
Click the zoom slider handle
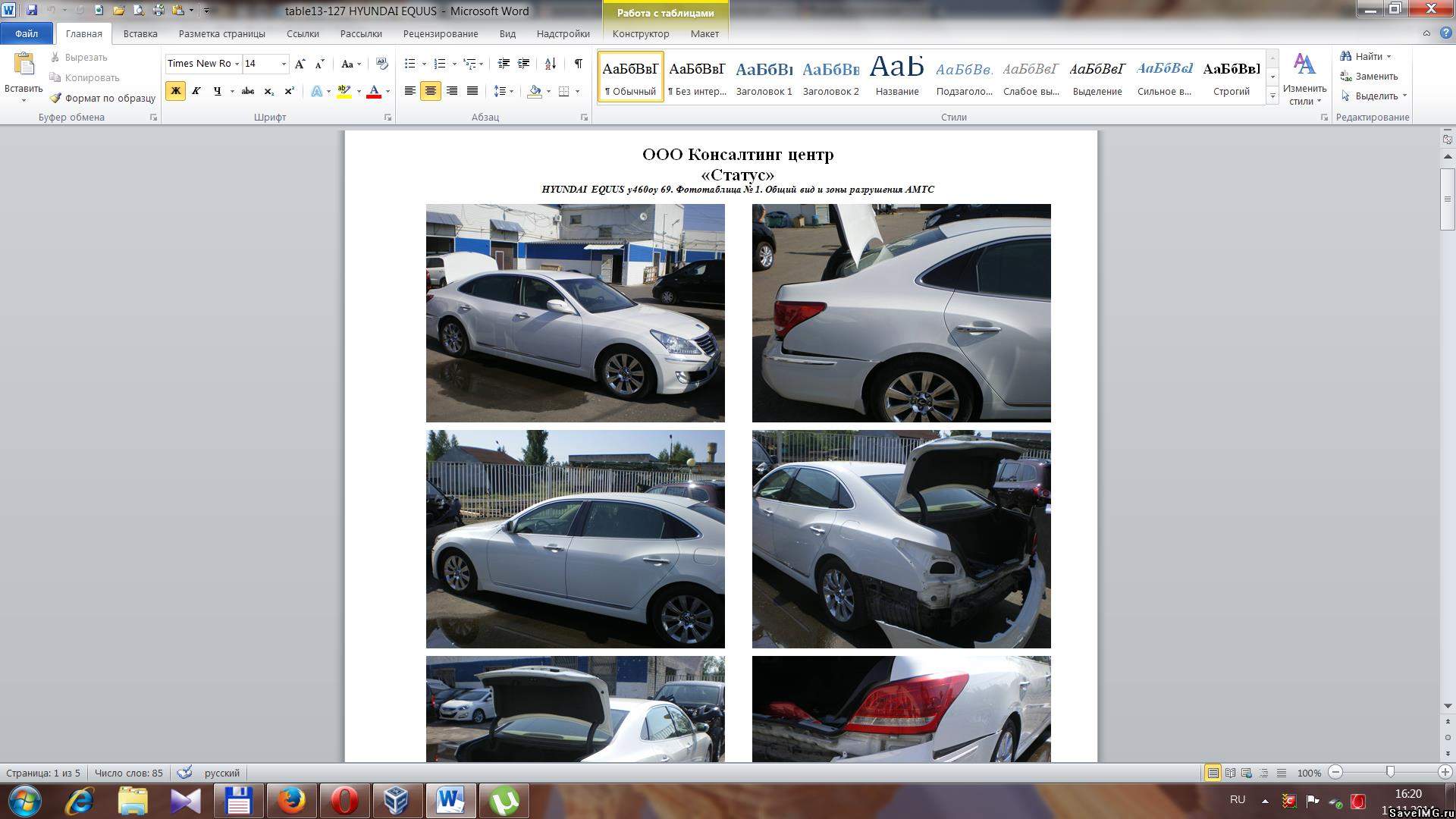click(x=1390, y=772)
